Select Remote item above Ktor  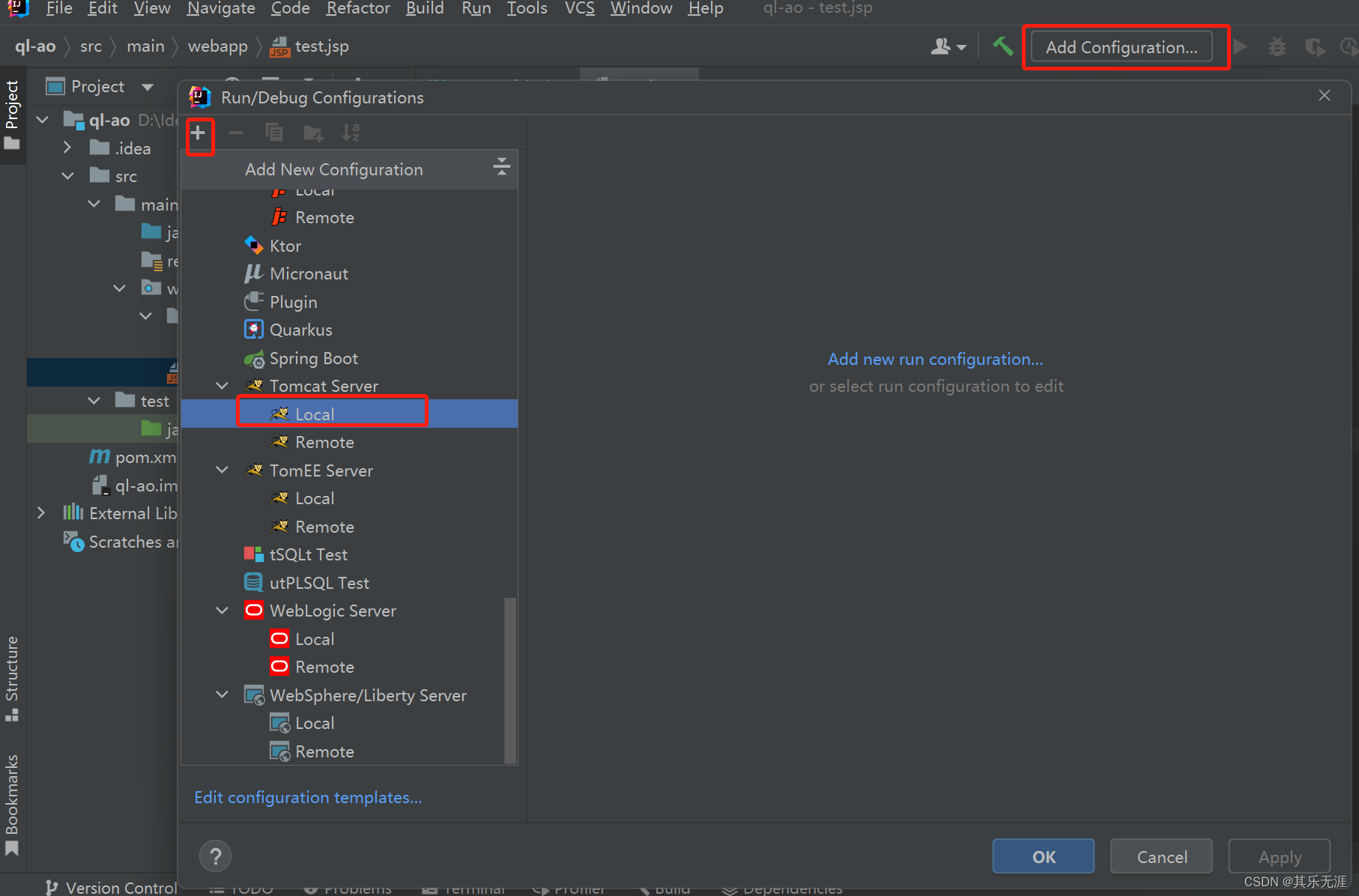tap(349, 217)
